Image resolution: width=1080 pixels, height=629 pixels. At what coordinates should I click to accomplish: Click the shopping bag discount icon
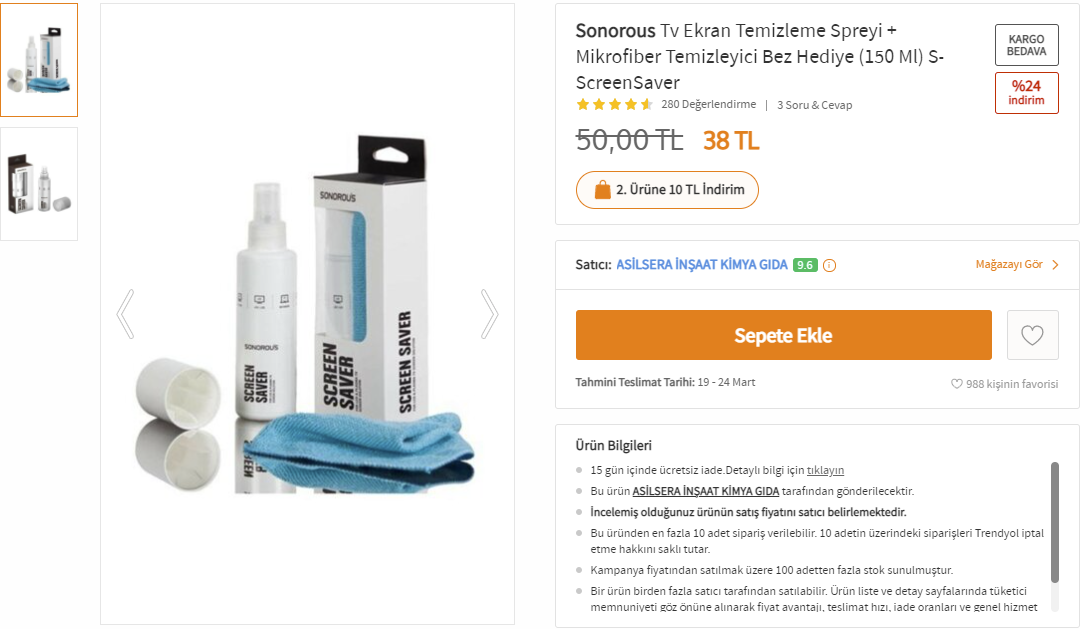[x=603, y=189]
